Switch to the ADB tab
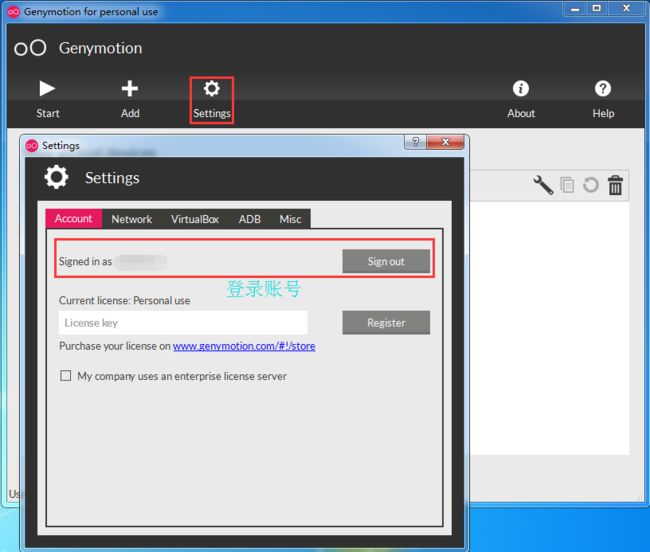The image size is (650, 552). pyautogui.click(x=250, y=219)
